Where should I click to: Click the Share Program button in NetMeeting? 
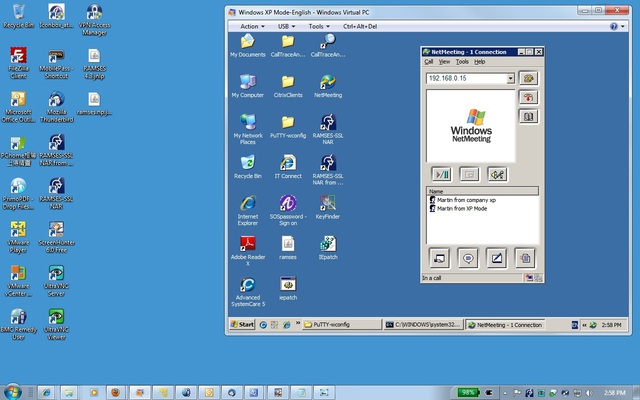(x=440, y=258)
